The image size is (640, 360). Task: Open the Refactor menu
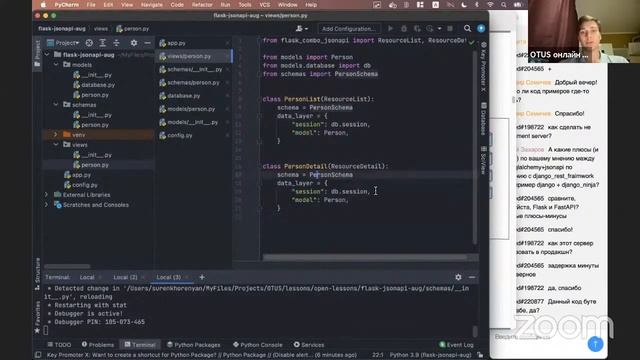[202, 5]
